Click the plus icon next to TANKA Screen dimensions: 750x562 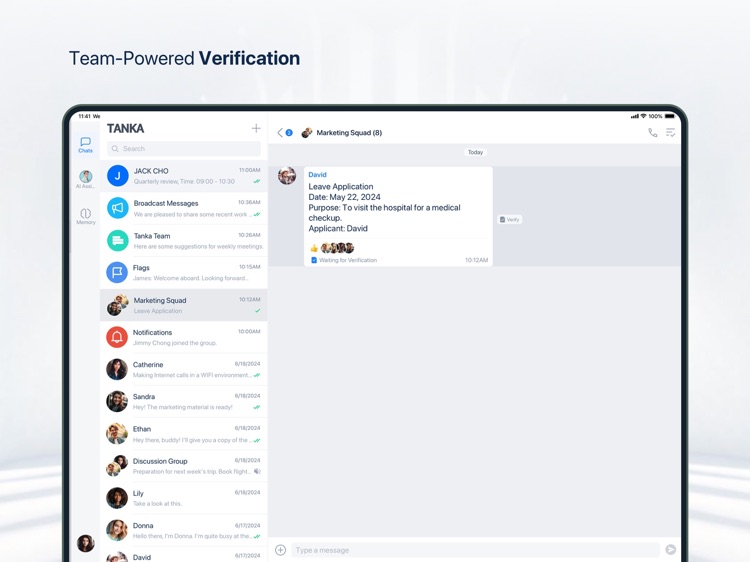[256, 128]
